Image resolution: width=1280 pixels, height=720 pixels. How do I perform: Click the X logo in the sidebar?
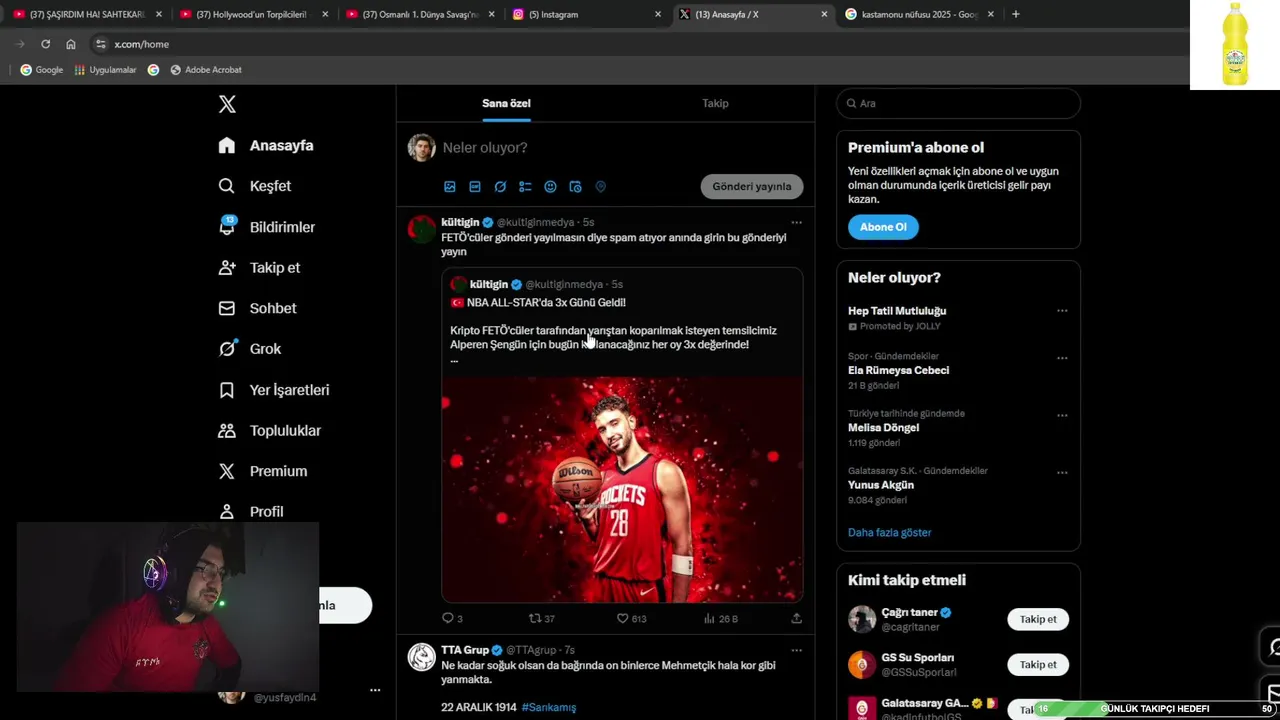(x=227, y=104)
